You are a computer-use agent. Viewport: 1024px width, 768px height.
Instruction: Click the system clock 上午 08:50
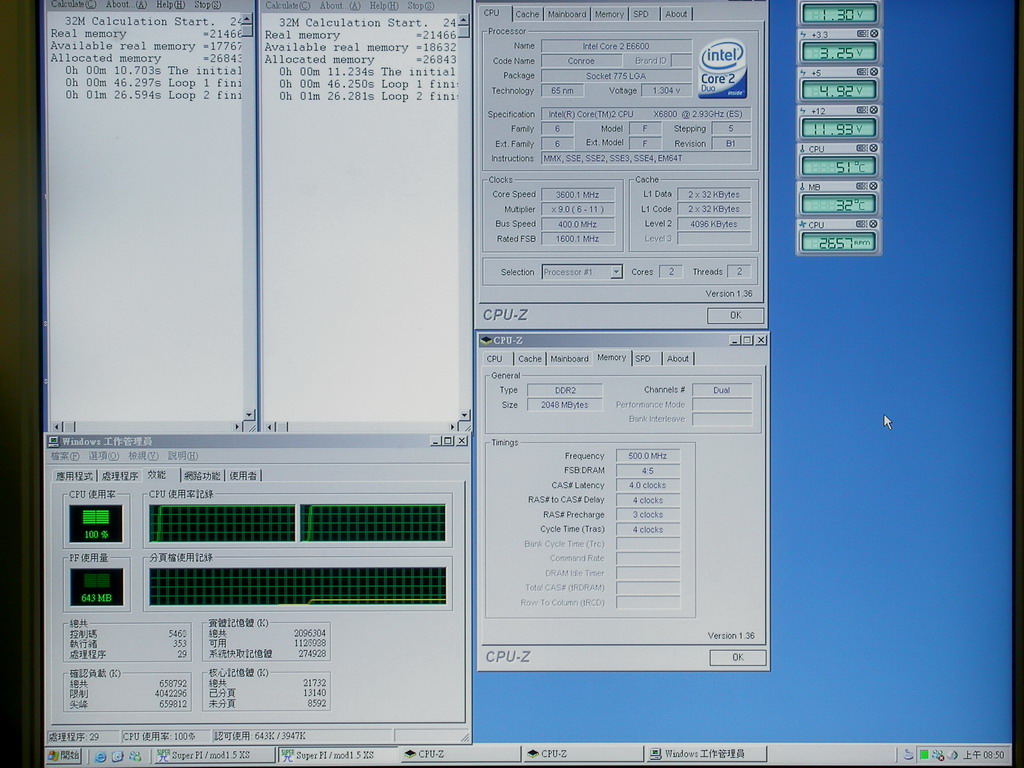pos(984,755)
